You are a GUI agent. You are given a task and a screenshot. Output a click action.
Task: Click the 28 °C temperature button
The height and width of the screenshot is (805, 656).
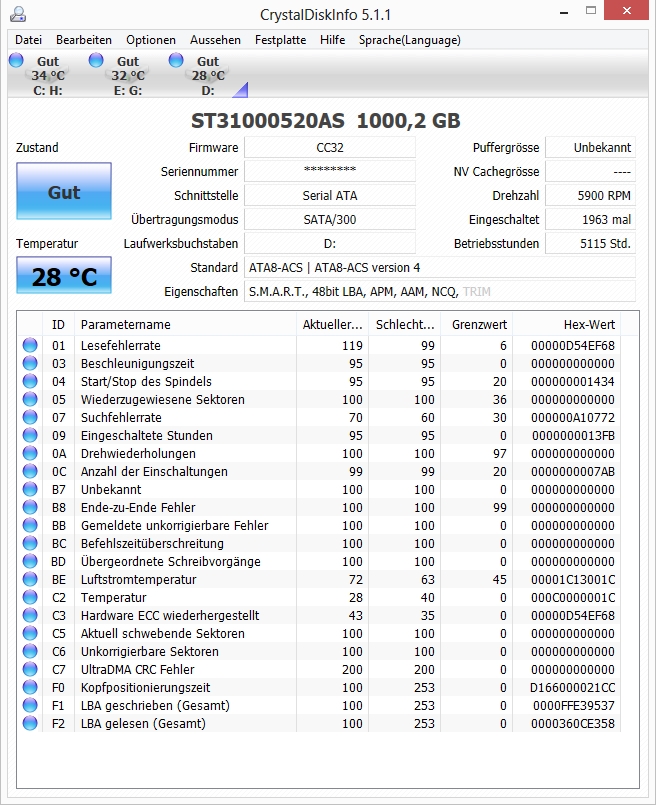[64, 276]
